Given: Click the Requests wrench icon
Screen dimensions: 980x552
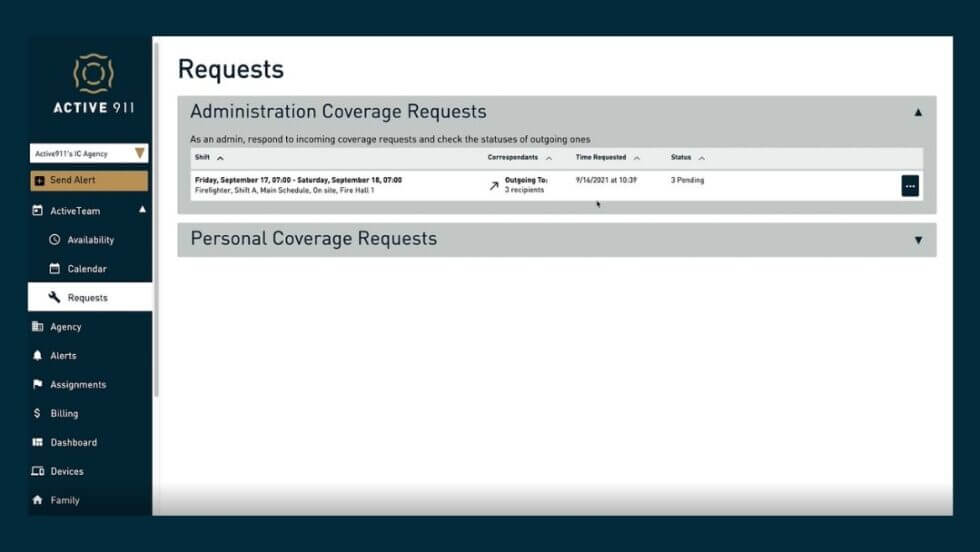Looking at the screenshot, I should pyautogui.click(x=55, y=298).
